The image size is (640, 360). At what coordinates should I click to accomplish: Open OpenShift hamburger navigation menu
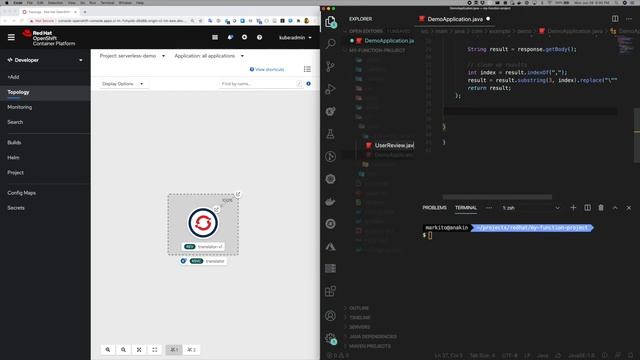pyautogui.click(x=11, y=38)
